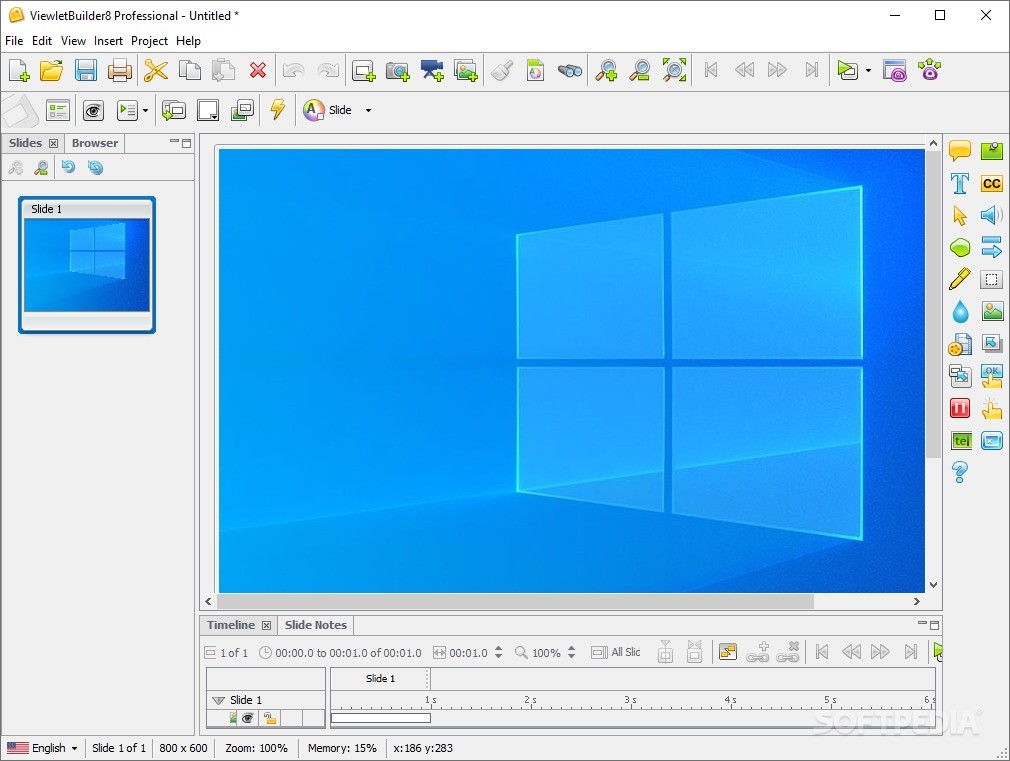Viewport: 1010px width, 761px height.
Task: Insert a video with the video camera icon
Action: coord(432,70)
